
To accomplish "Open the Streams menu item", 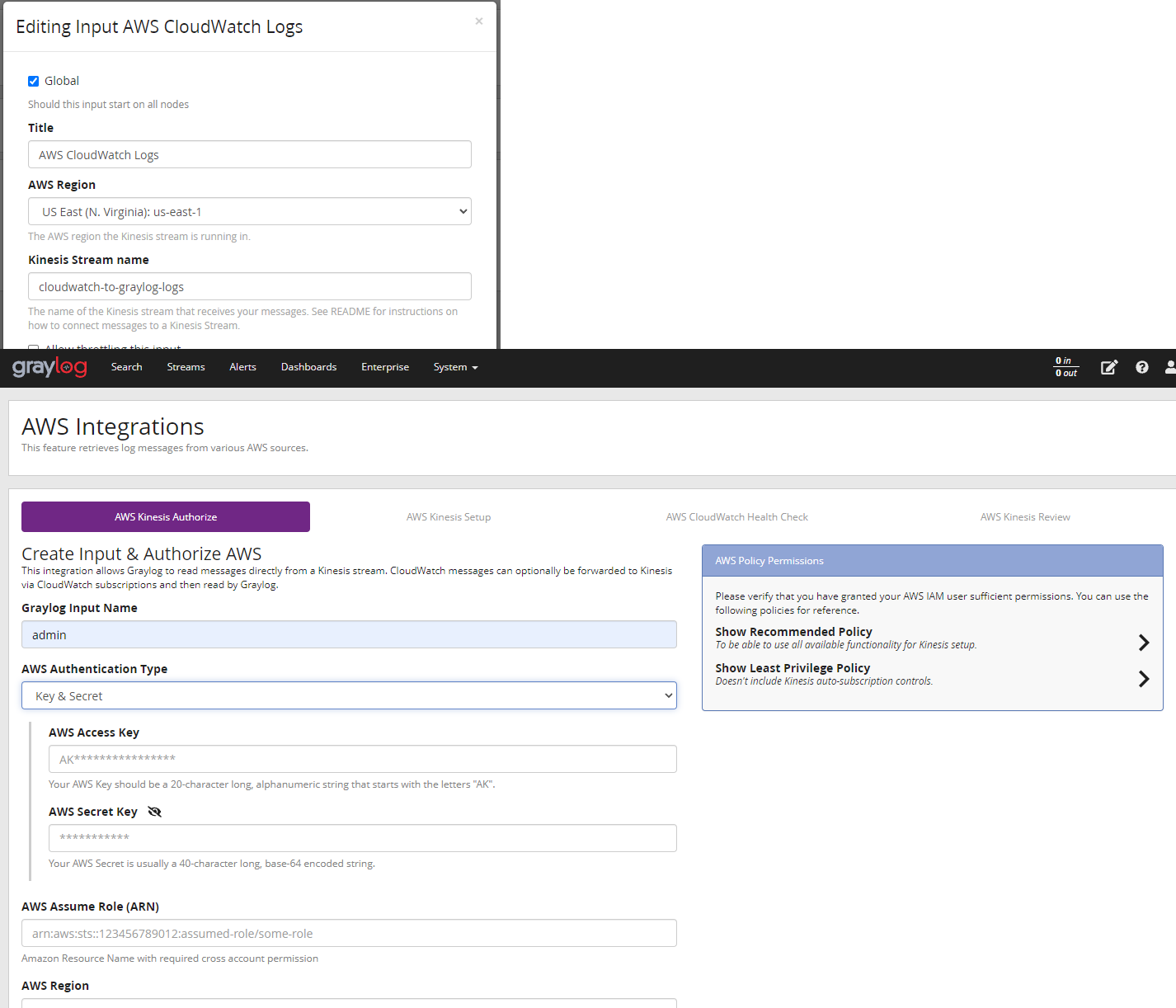I will [x=186, y=367].
